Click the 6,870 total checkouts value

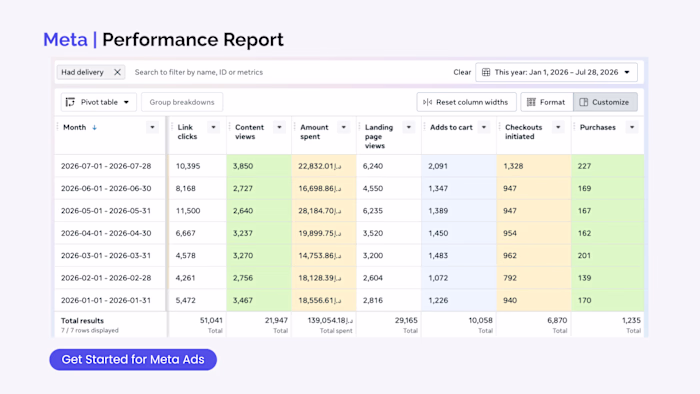point(557,320)
